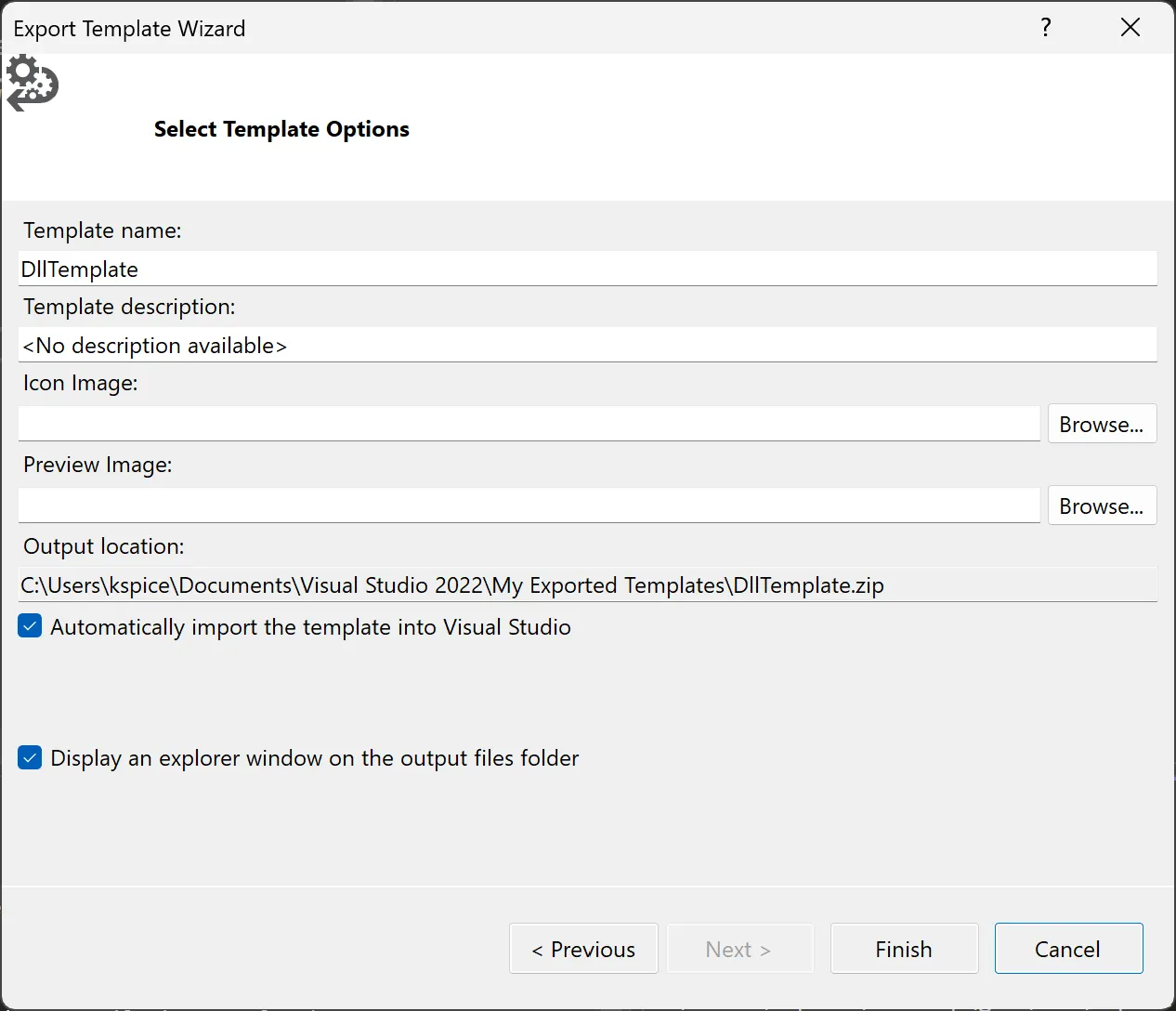Viewport: 1176px width, 1011px height.
Task: Open the question mark help button
Action: click(1046, 27)
